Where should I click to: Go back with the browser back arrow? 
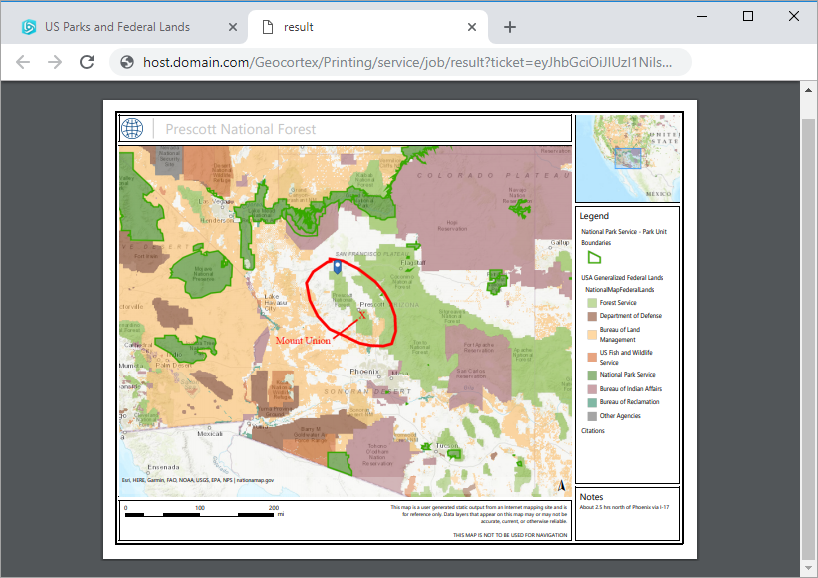click(23, 62)
